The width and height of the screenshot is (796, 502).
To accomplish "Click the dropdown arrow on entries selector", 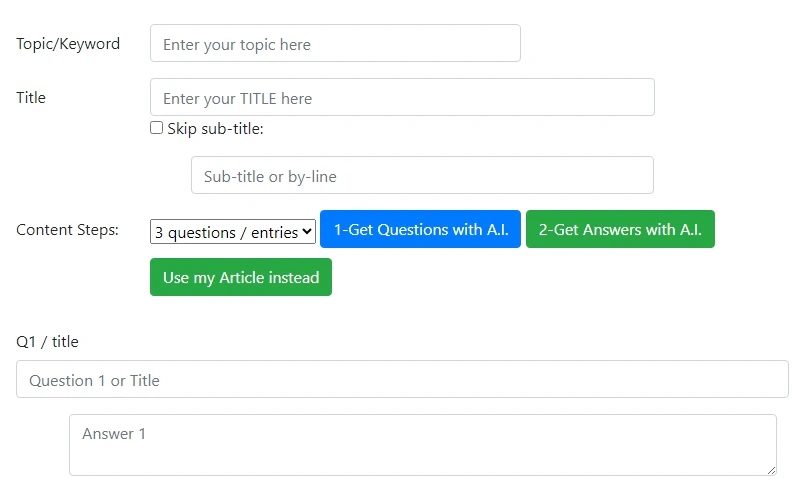I will 307,232.
